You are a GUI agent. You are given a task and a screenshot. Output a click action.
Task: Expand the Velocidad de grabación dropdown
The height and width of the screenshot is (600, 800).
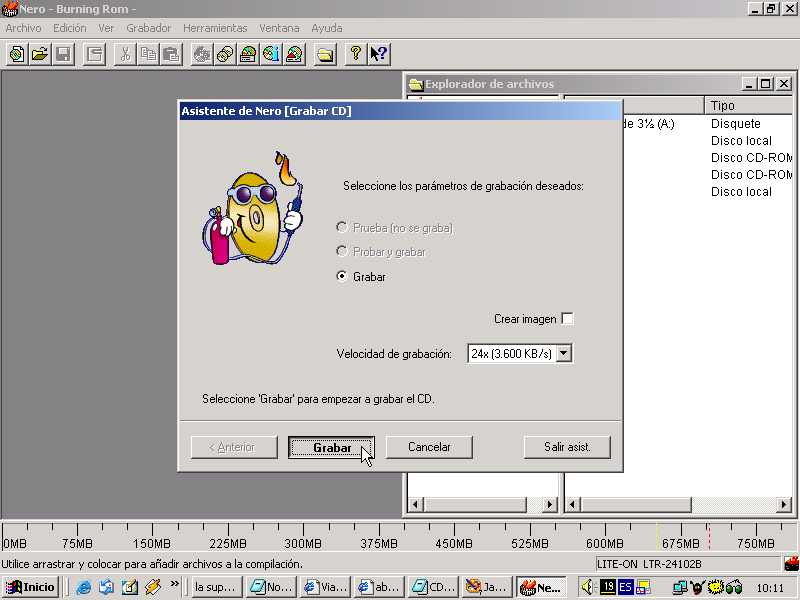click(x=563, y=353)
